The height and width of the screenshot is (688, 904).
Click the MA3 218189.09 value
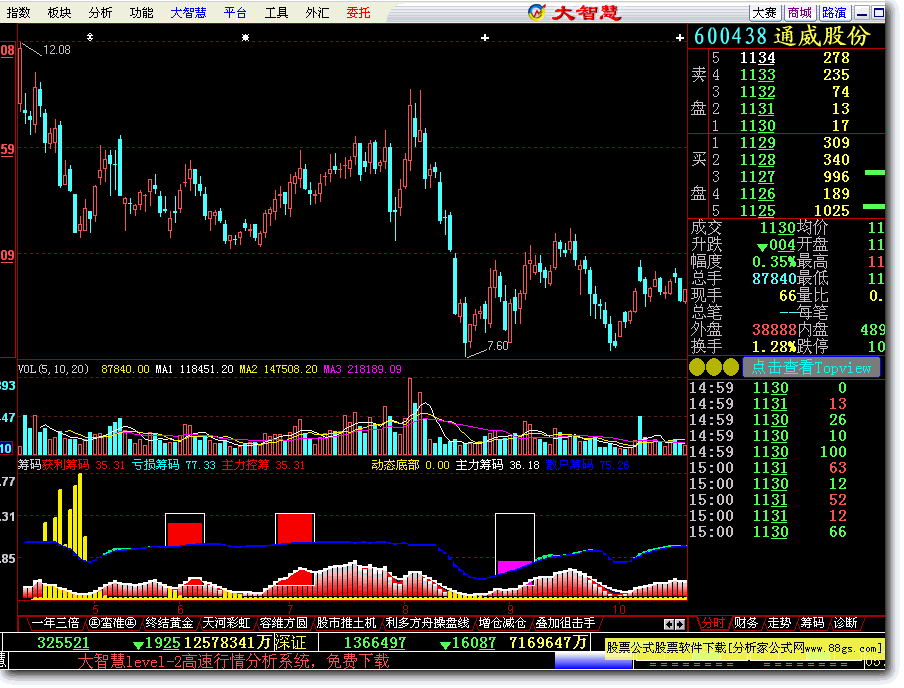[362, 369]
